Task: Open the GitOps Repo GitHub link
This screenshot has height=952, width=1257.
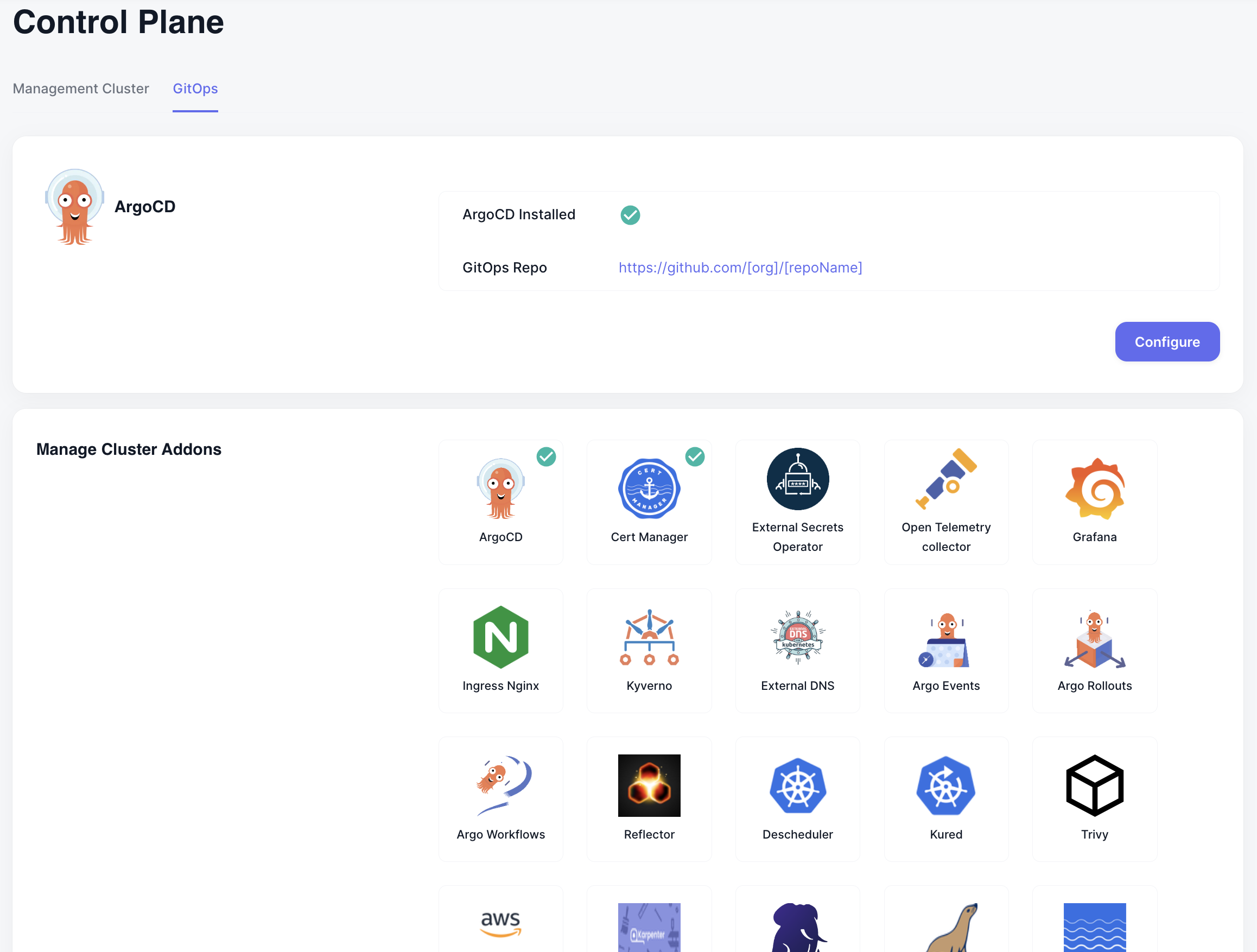Action: (740, 268)
